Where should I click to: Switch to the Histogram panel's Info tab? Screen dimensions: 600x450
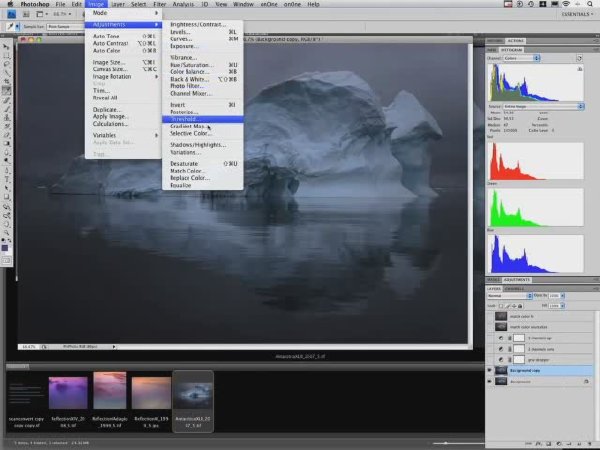492,50
